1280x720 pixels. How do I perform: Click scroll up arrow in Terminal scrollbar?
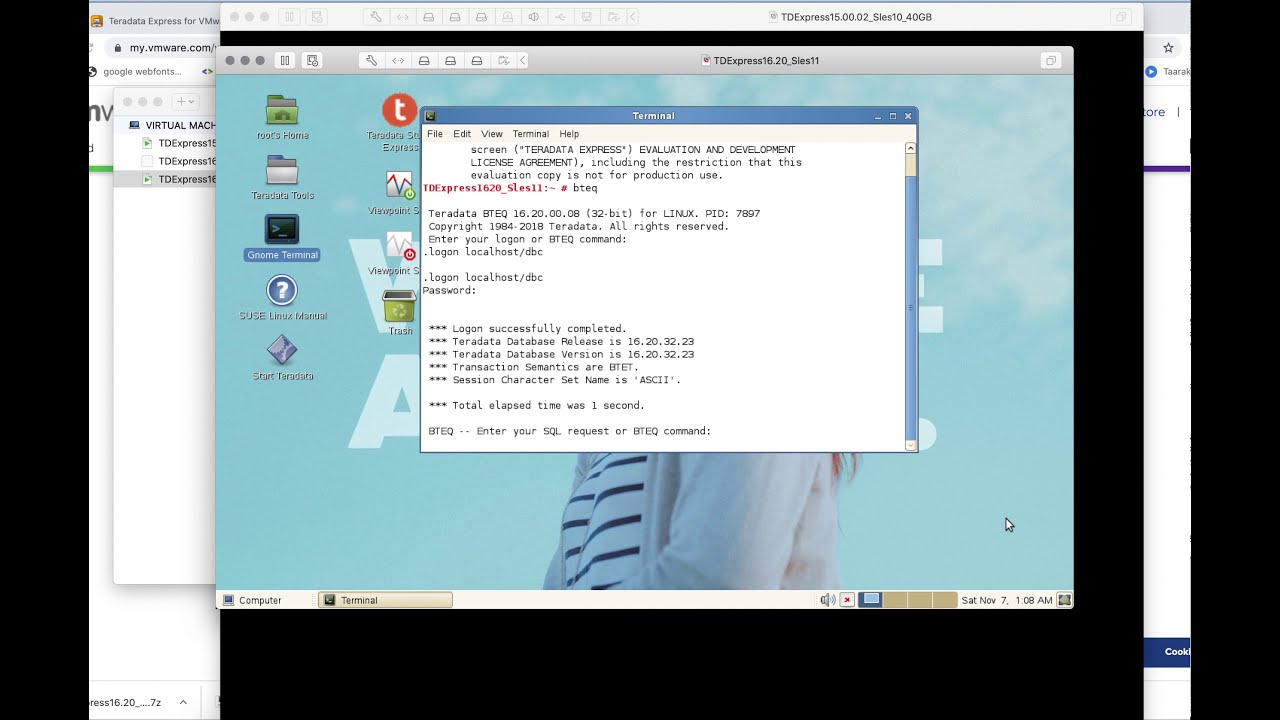911,149
